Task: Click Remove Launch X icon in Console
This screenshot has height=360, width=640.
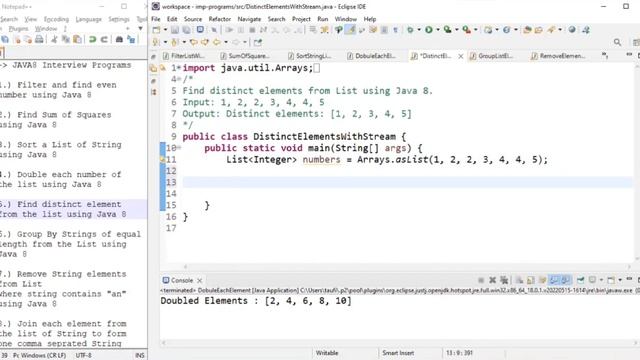Action: pos(492,280)
